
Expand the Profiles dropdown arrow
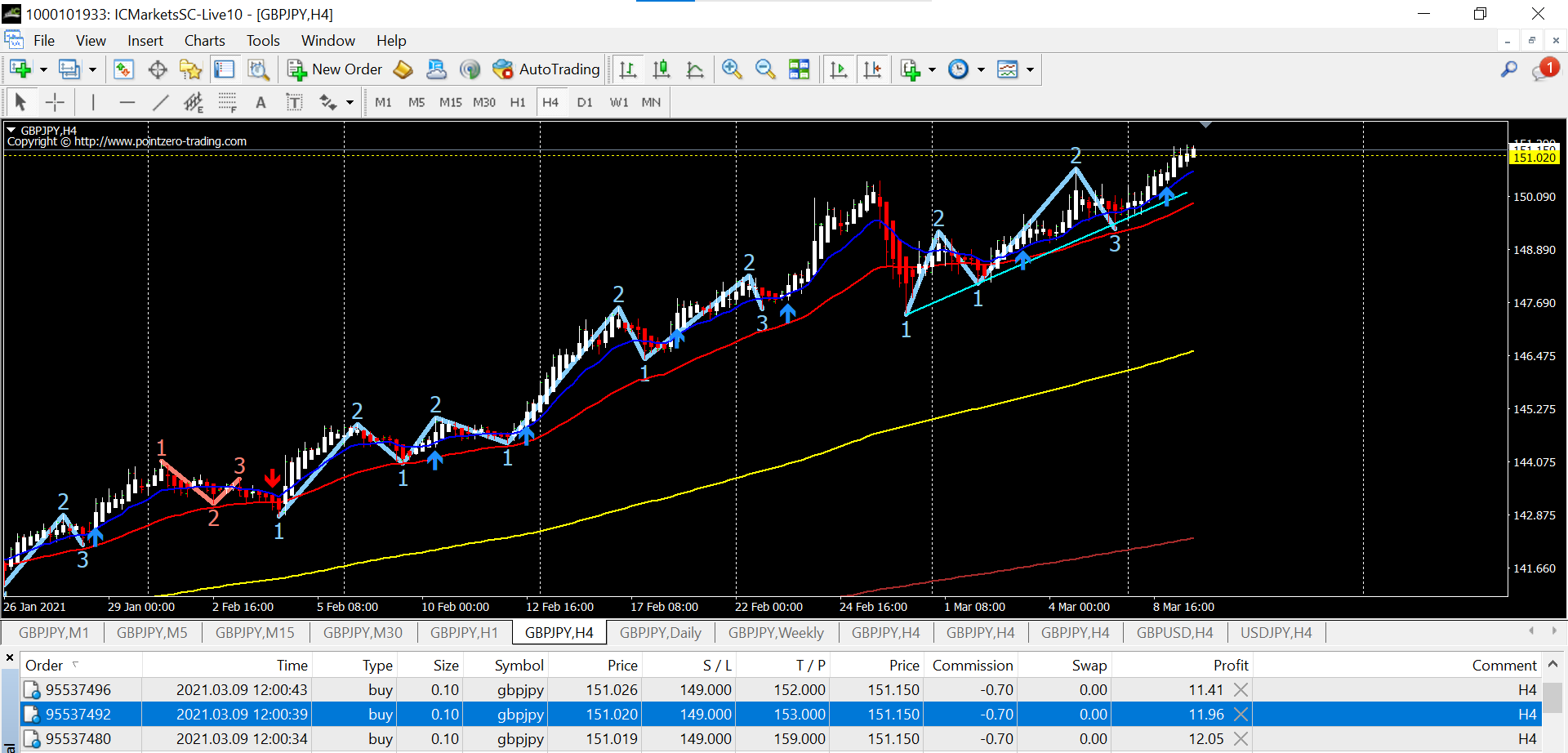click(92, 69)
